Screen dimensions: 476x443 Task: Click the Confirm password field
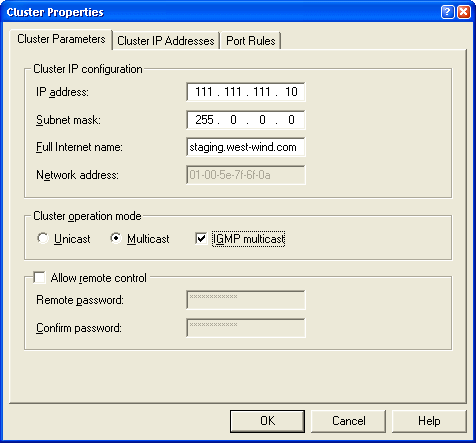point(246,328)
